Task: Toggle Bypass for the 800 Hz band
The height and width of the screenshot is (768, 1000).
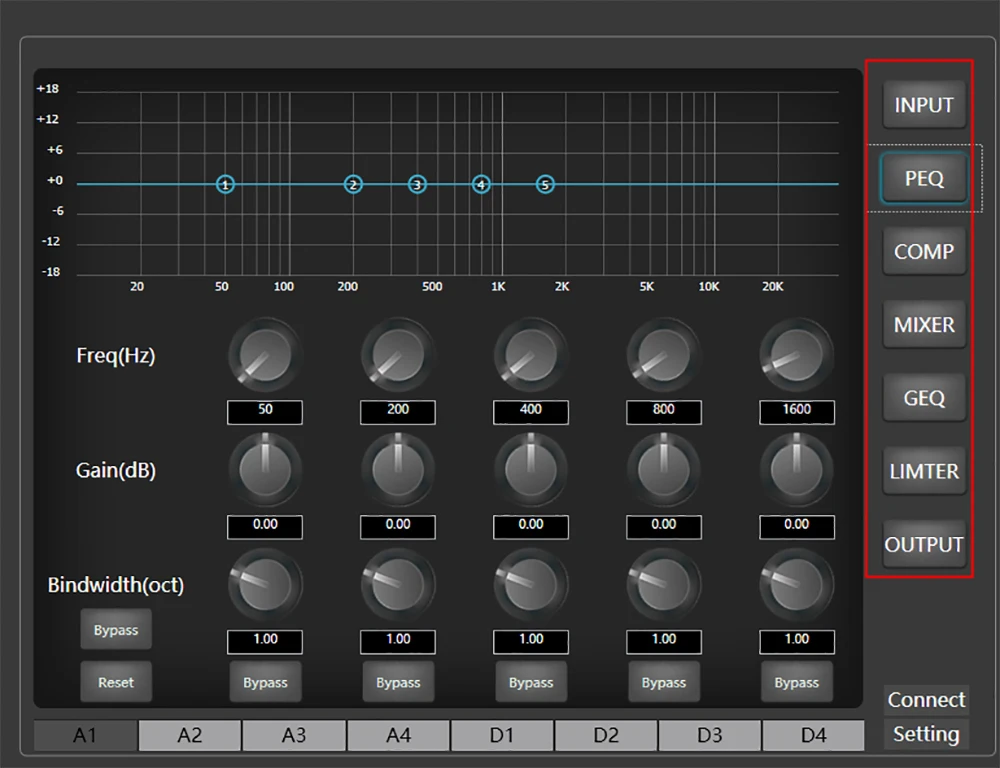Action: click(x=664, y=682)
